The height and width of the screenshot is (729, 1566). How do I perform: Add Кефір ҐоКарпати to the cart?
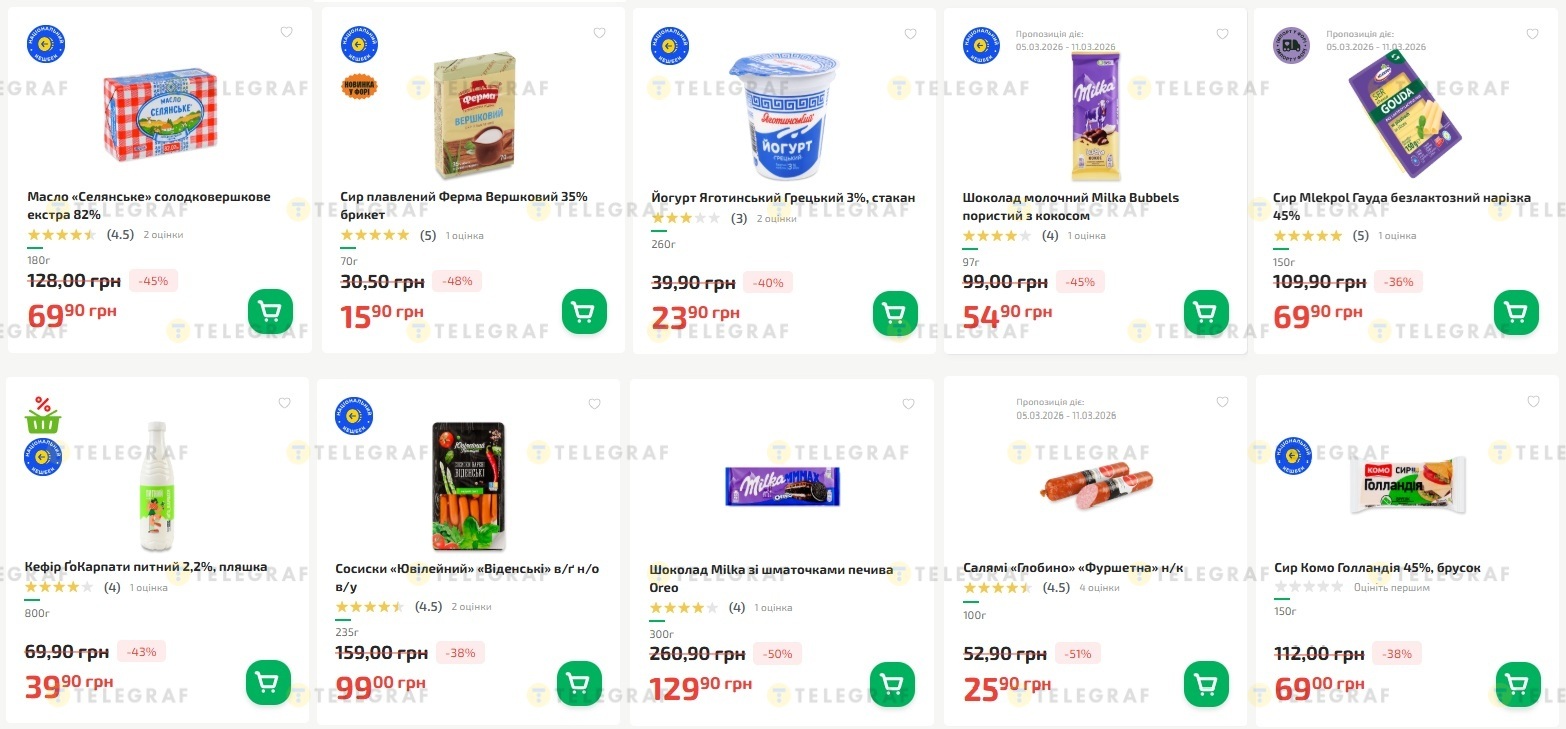268,683
